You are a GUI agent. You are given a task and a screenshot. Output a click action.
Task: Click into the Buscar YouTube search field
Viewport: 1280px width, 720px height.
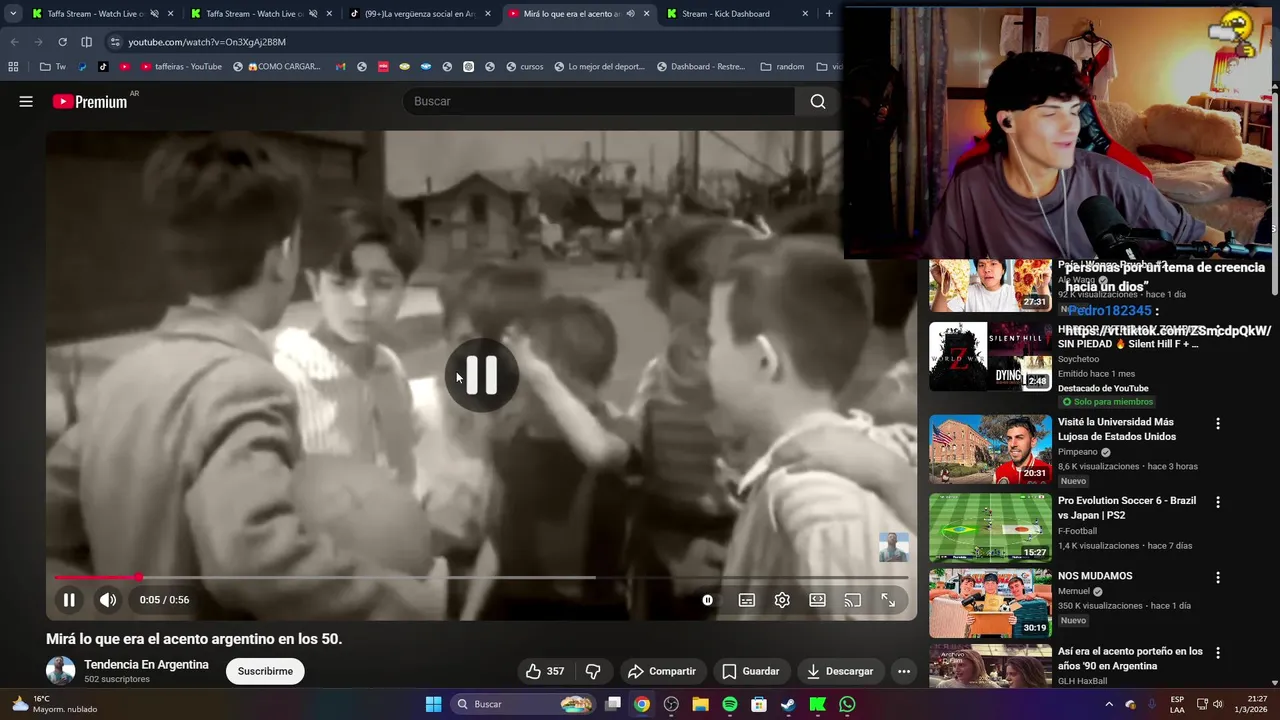click(600, 101)
